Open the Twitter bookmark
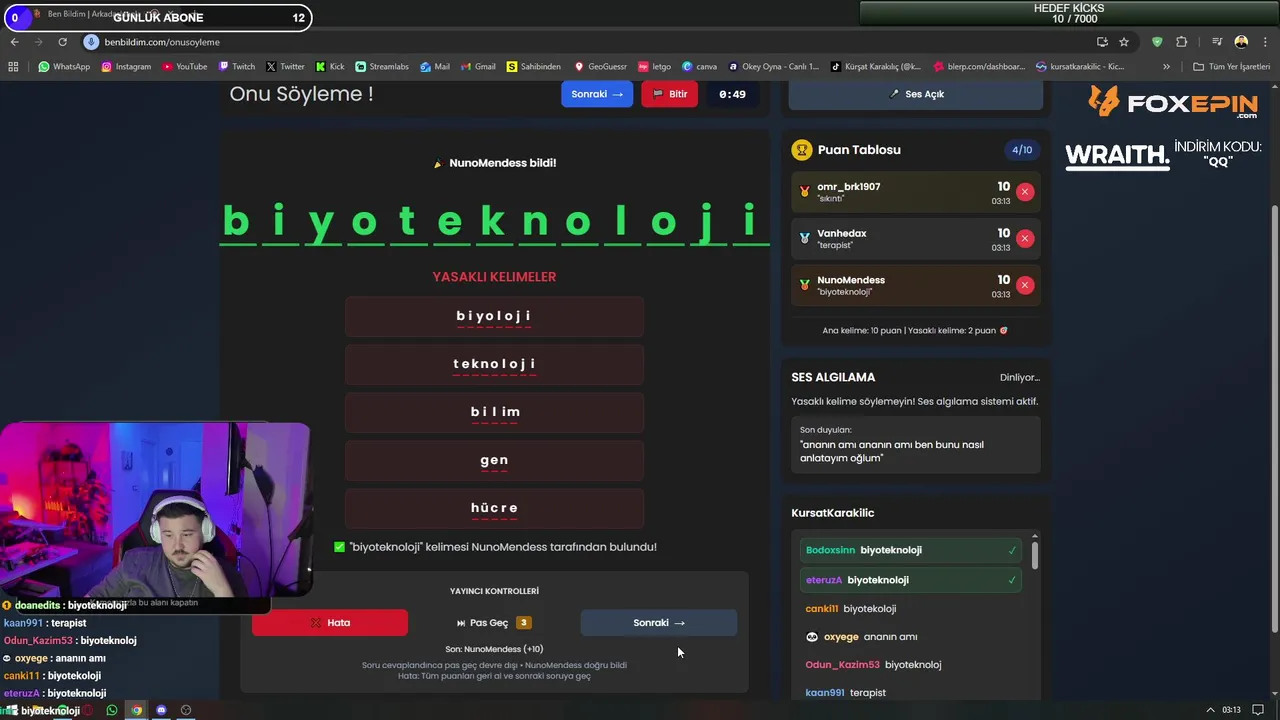The image size is (1280, 720). pos(285,67)
